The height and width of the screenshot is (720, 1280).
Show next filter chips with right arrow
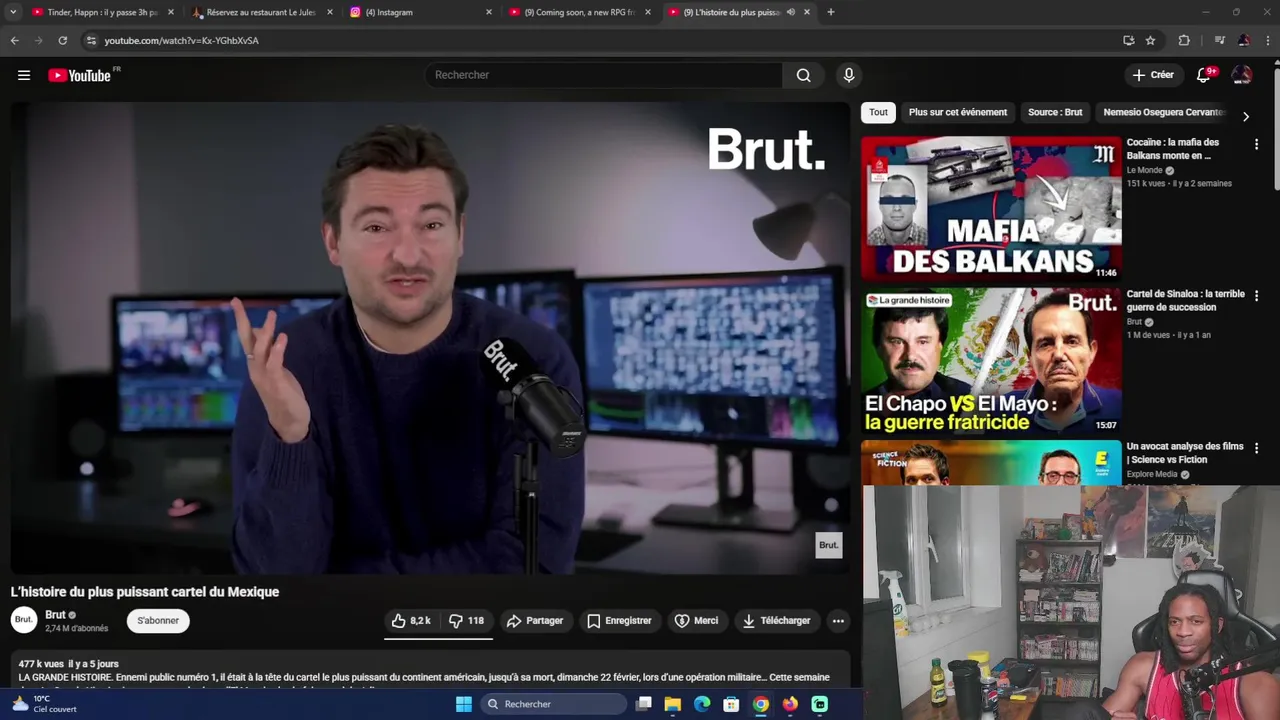pos(1245,117)
